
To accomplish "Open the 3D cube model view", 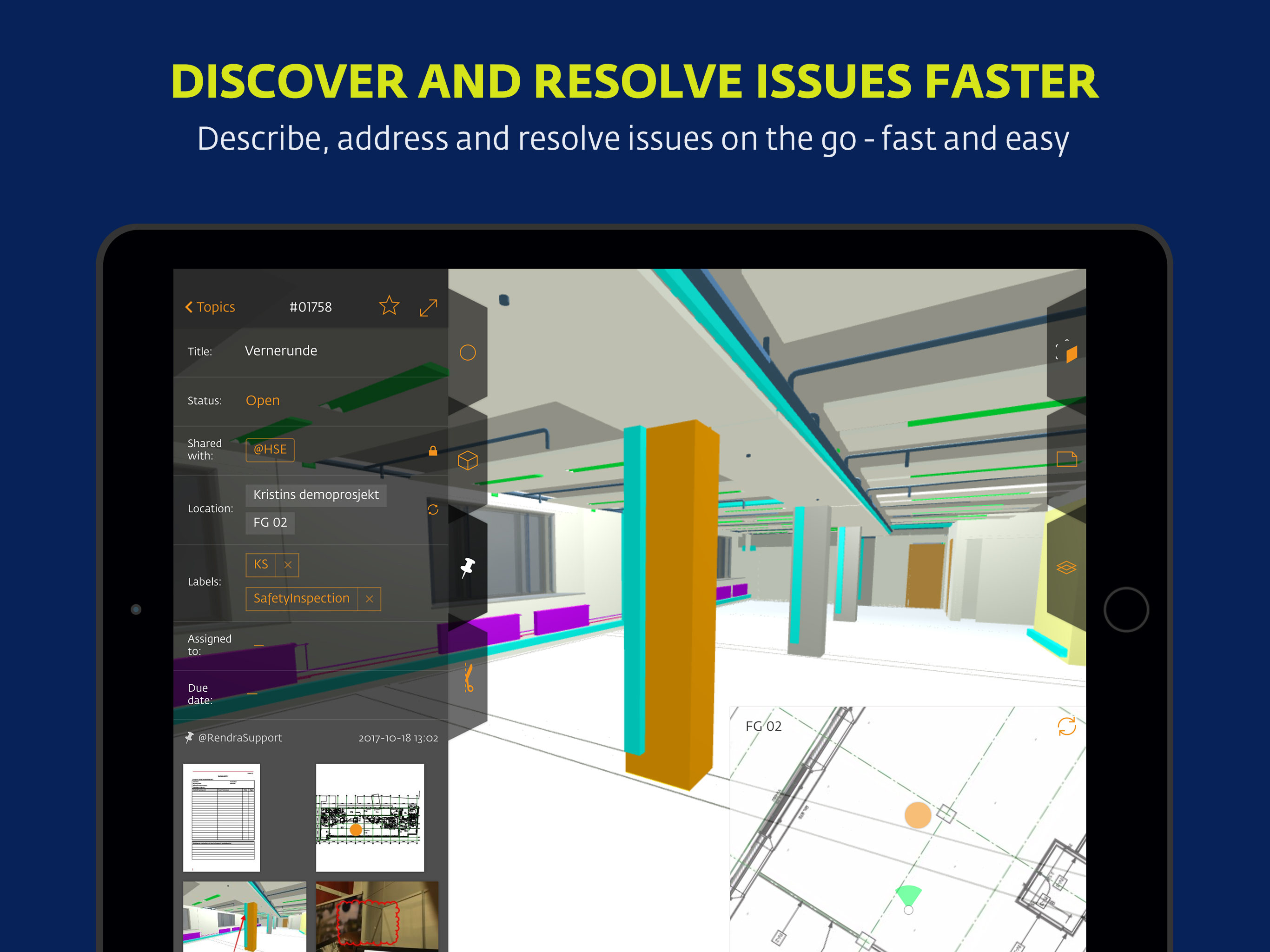I will [x=467, y=461].
